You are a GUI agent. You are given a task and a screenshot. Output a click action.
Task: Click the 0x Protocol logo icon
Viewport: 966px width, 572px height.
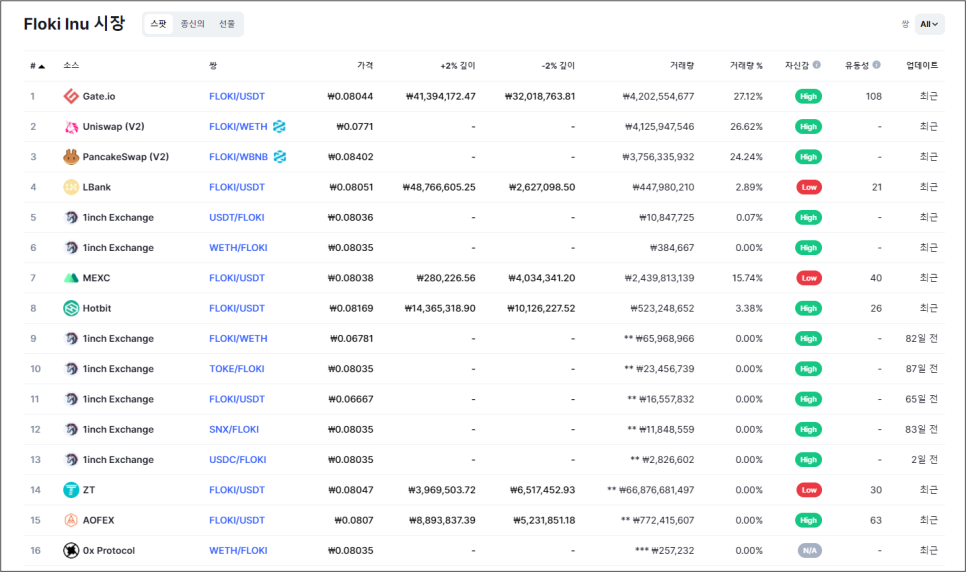pos(71,550)
